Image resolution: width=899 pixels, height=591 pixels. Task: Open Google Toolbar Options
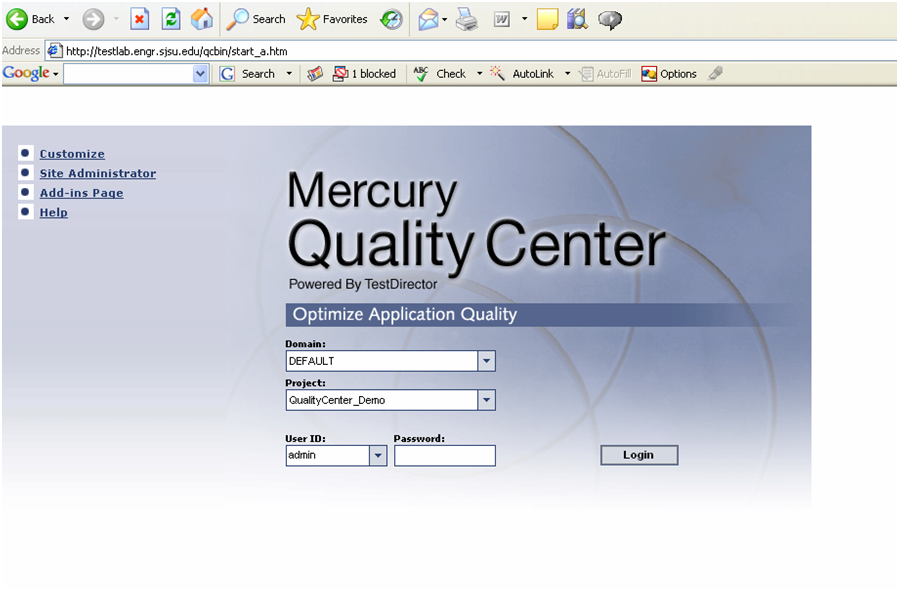pyautogui.click(x=668, y=73)
